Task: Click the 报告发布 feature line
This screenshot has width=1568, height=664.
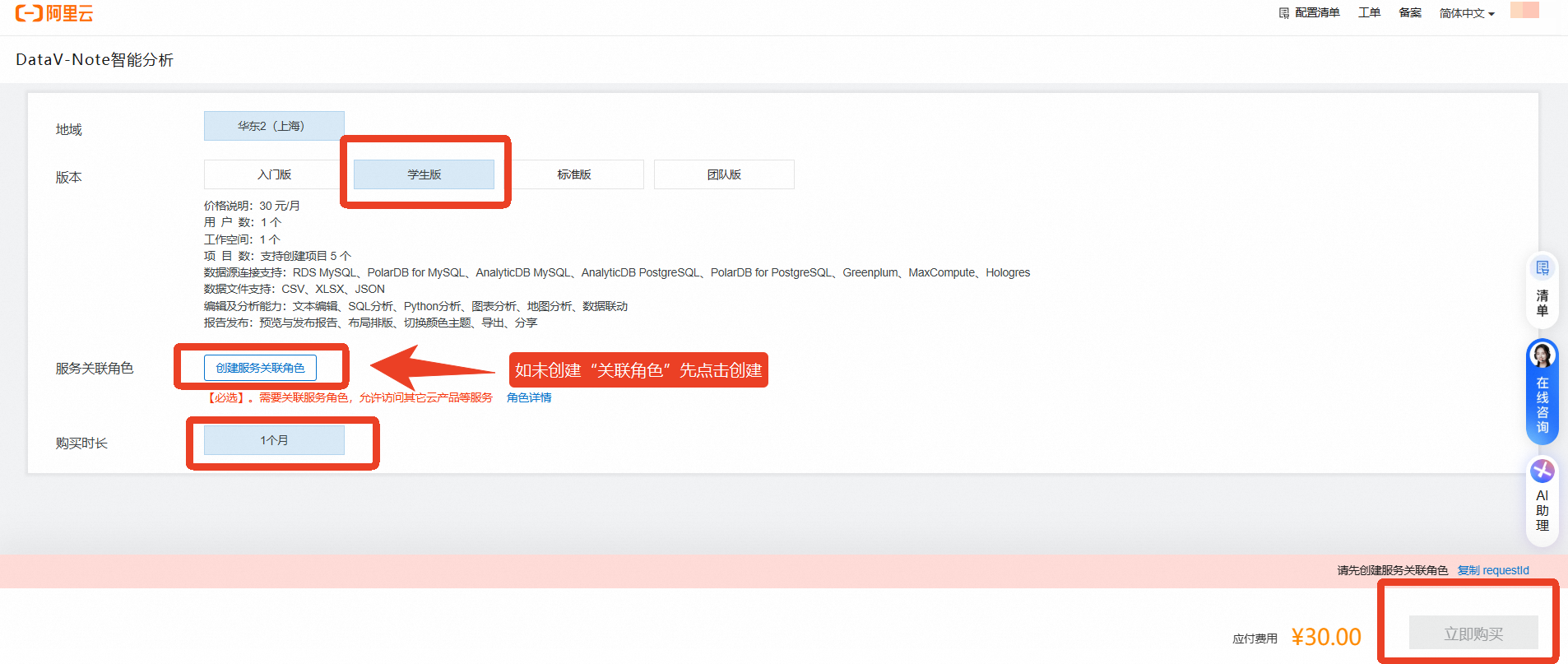Action: (x=371, y=323)
